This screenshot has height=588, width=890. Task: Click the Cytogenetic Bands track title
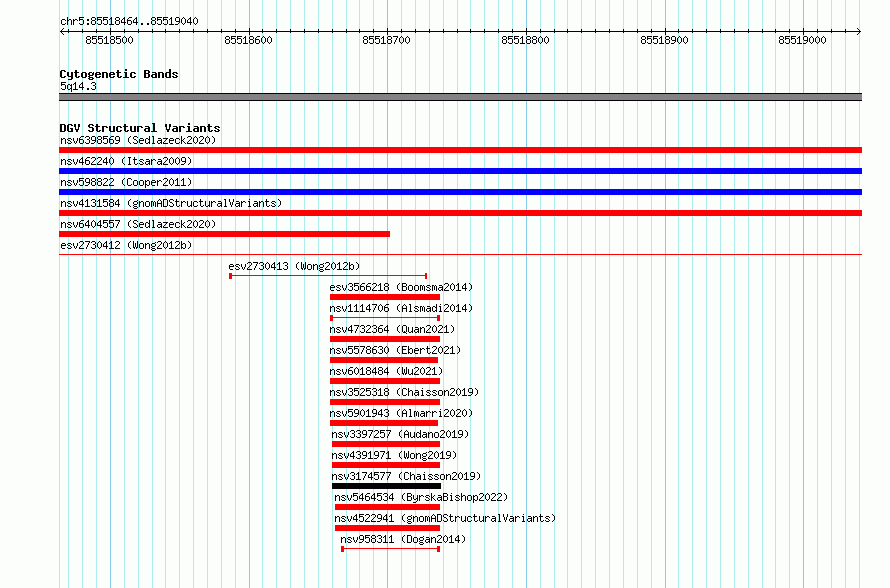click(x=119, y=74)
